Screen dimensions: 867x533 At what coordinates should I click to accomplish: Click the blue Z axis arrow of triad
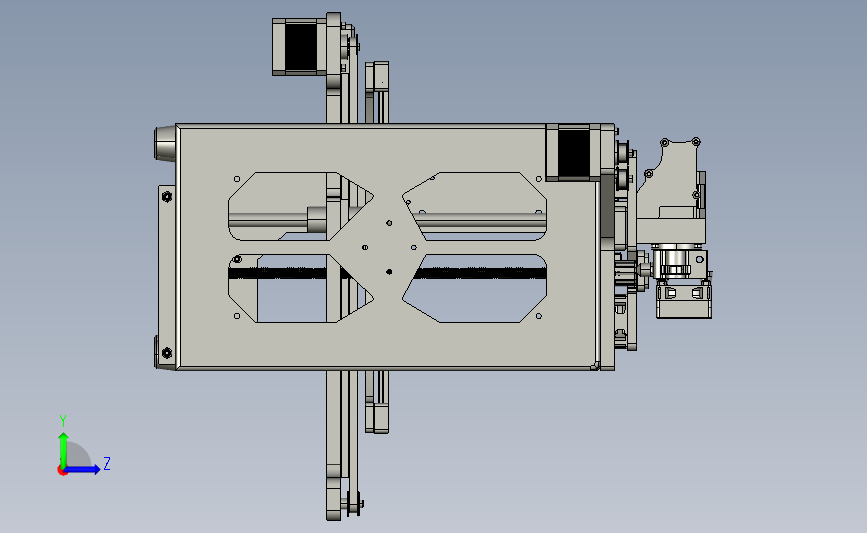83,470
